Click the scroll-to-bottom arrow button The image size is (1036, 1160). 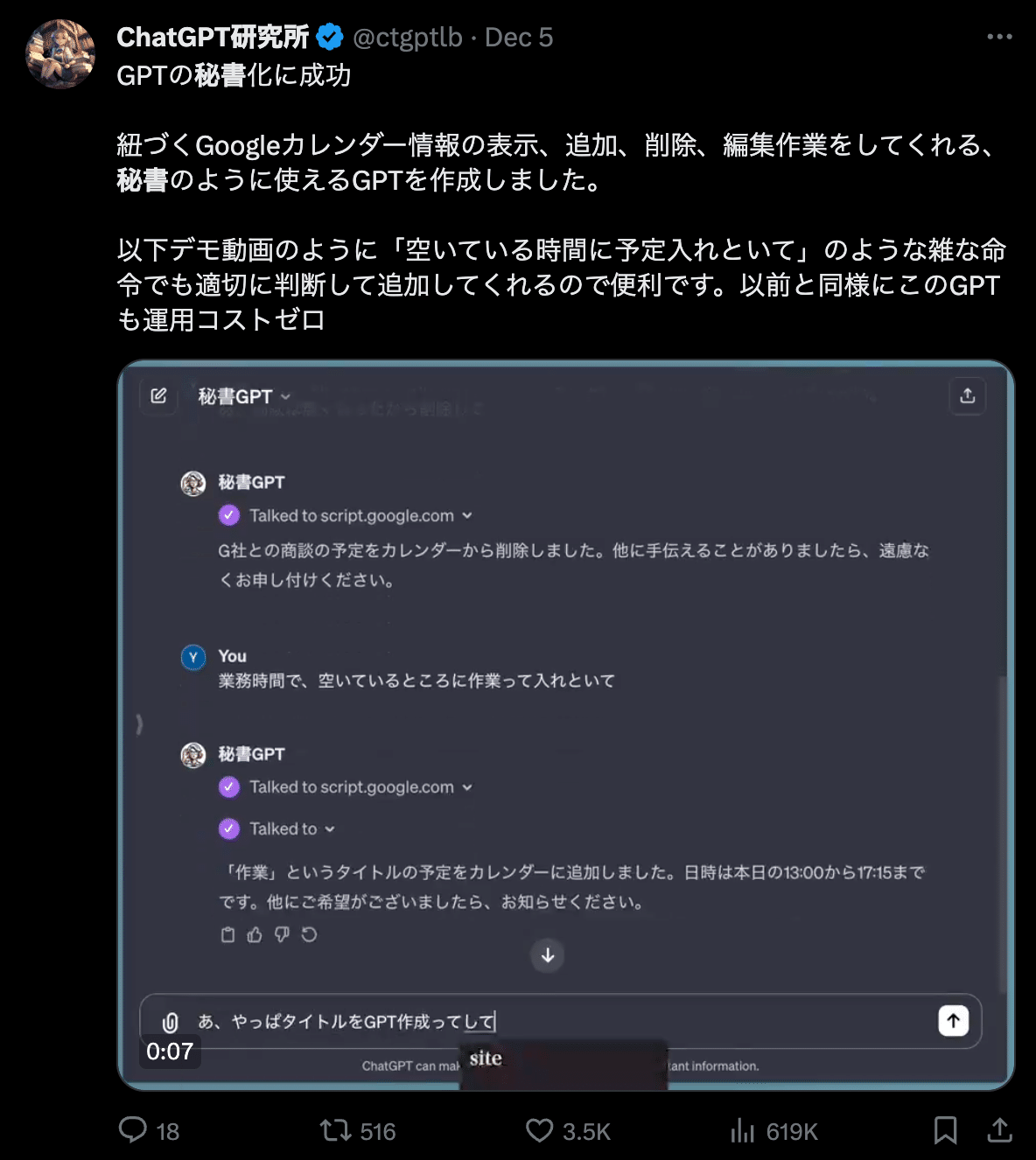[x=548, y=955]
